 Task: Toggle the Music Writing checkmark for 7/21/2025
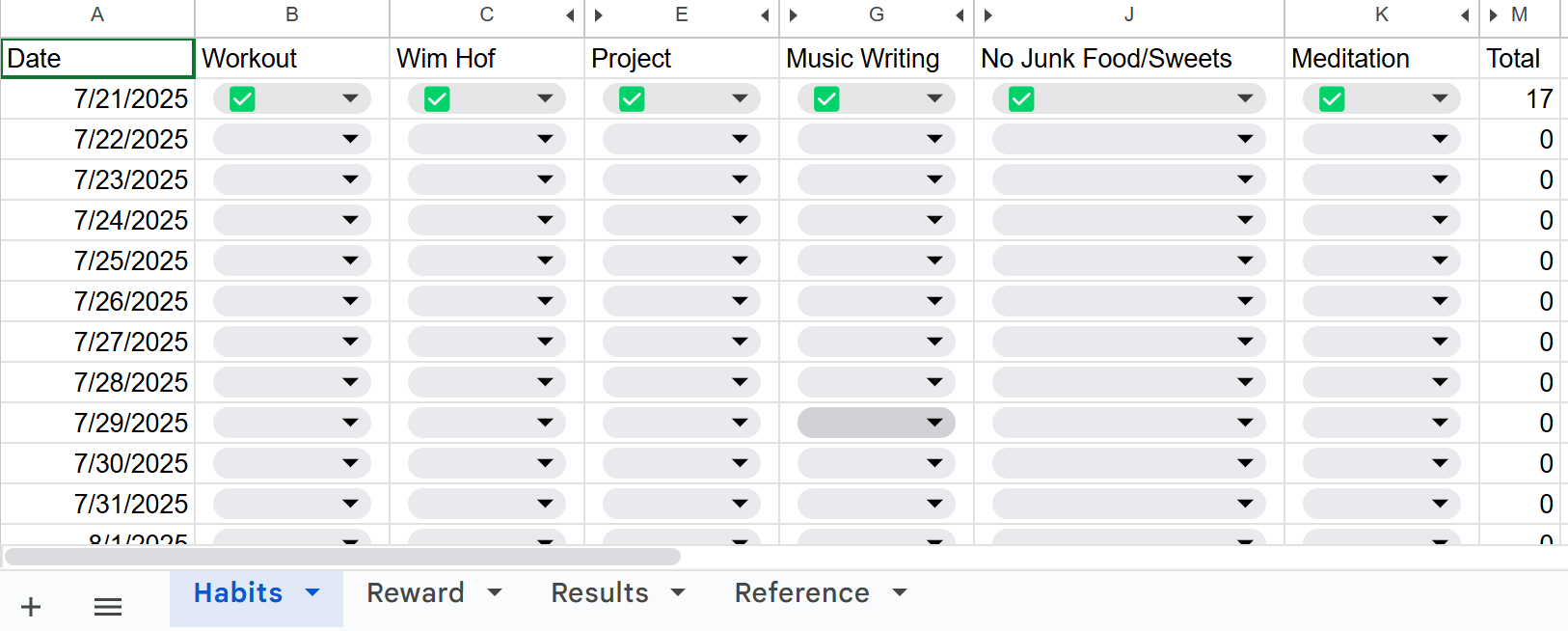coord(826,98)
